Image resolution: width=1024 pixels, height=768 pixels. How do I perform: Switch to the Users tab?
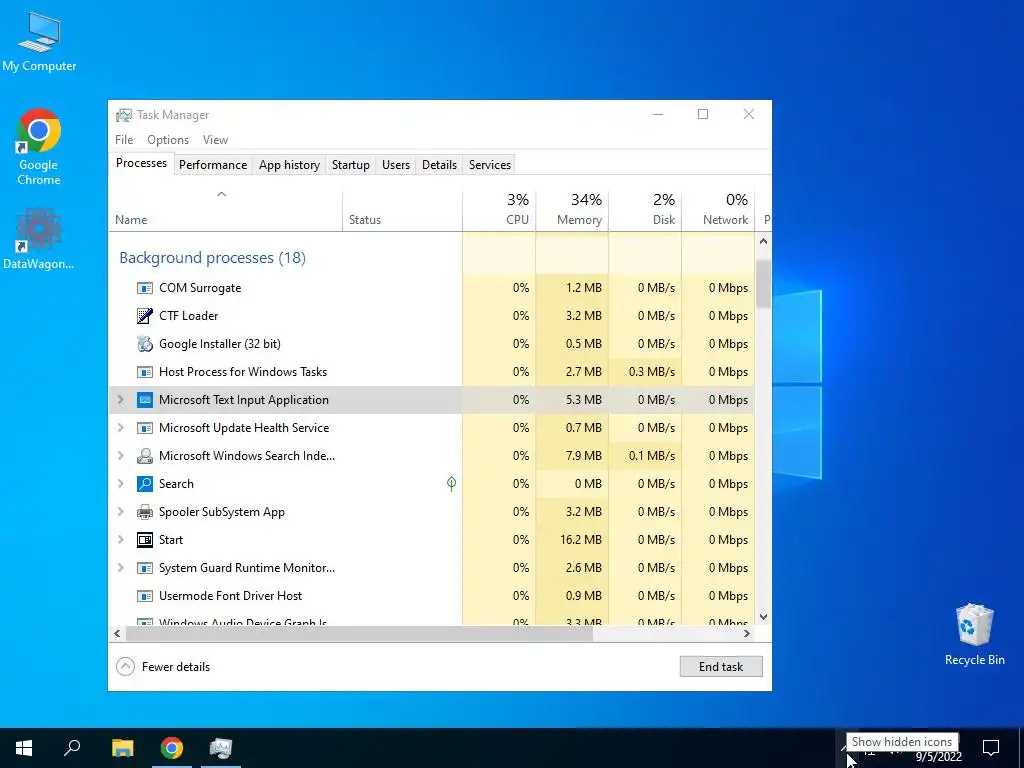396,165
